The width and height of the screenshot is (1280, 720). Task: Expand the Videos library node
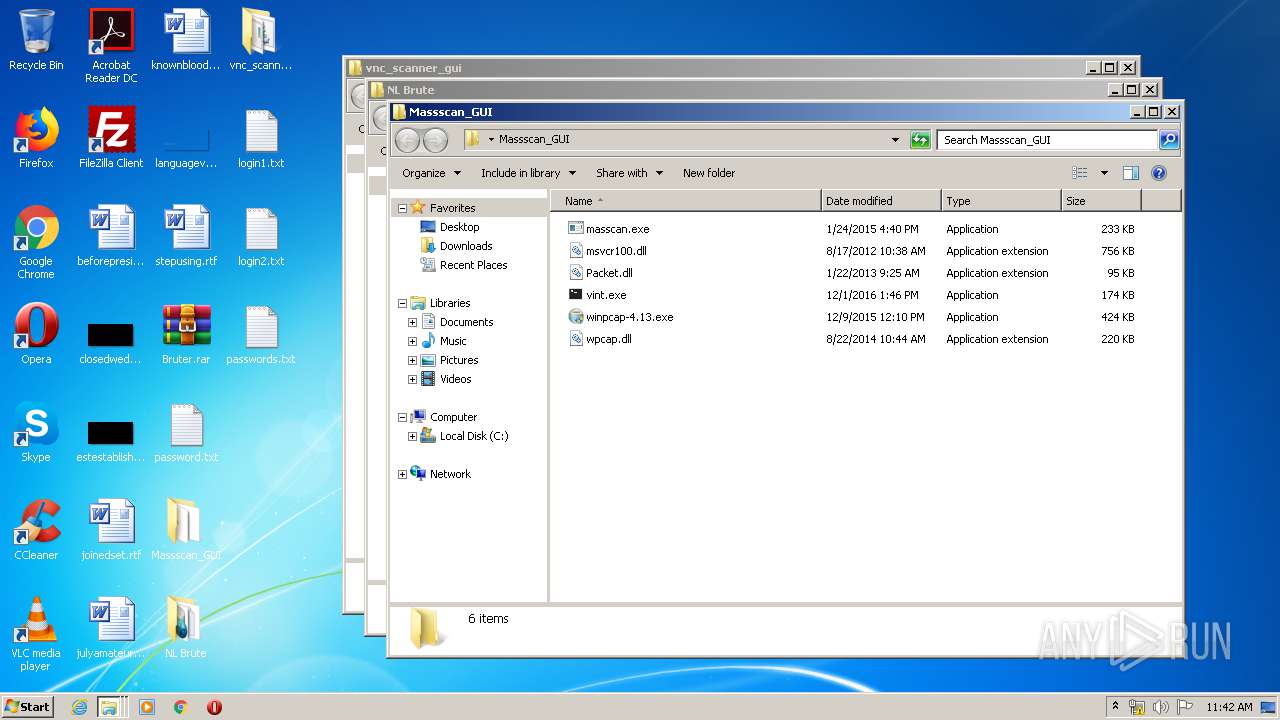[412, 379]
